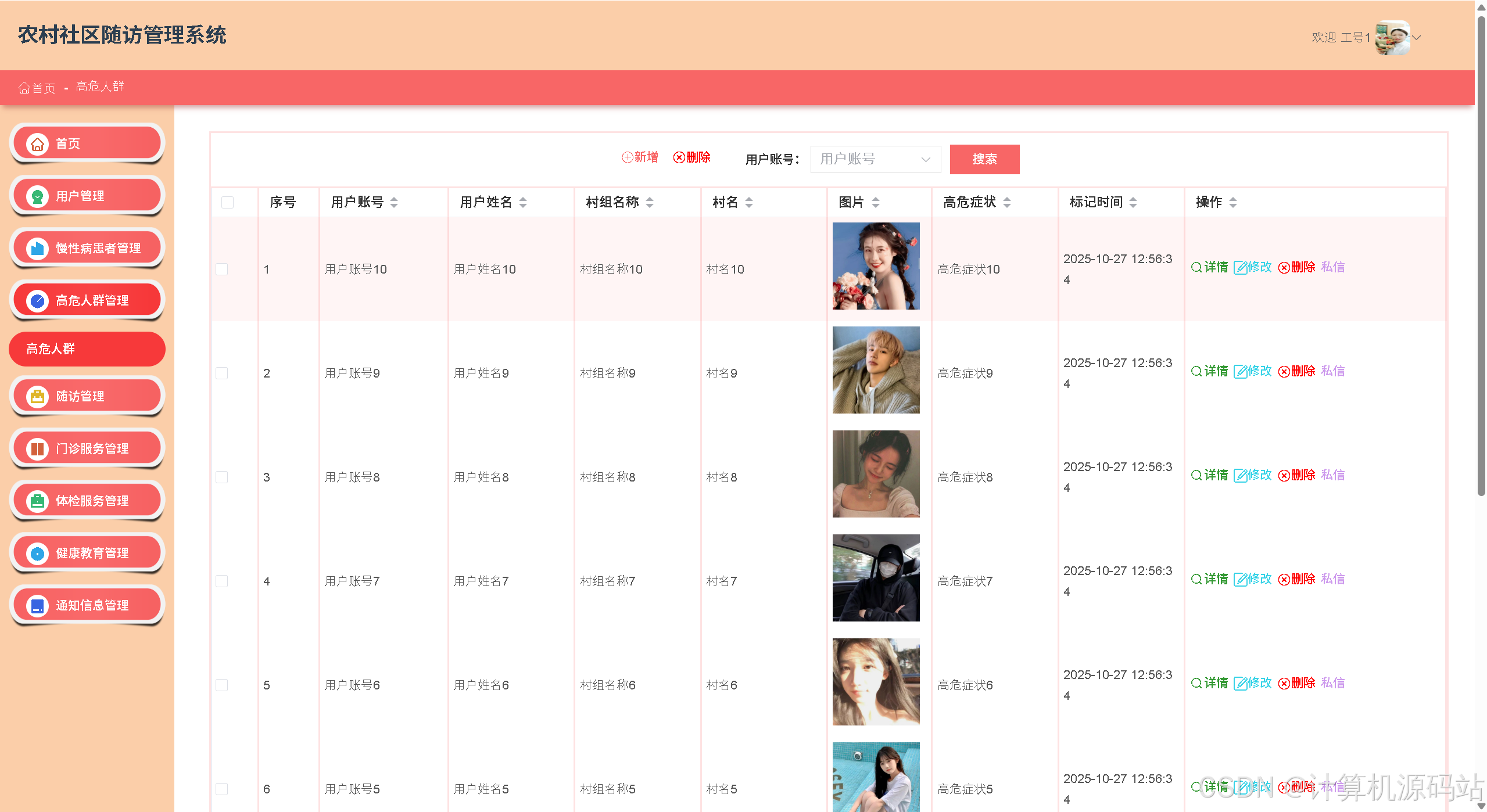The height and width of the screenshot is (812, 1487).
Task: Select 高危人群 submenu item
Action: pyautogui.click(x=87, y=348)
